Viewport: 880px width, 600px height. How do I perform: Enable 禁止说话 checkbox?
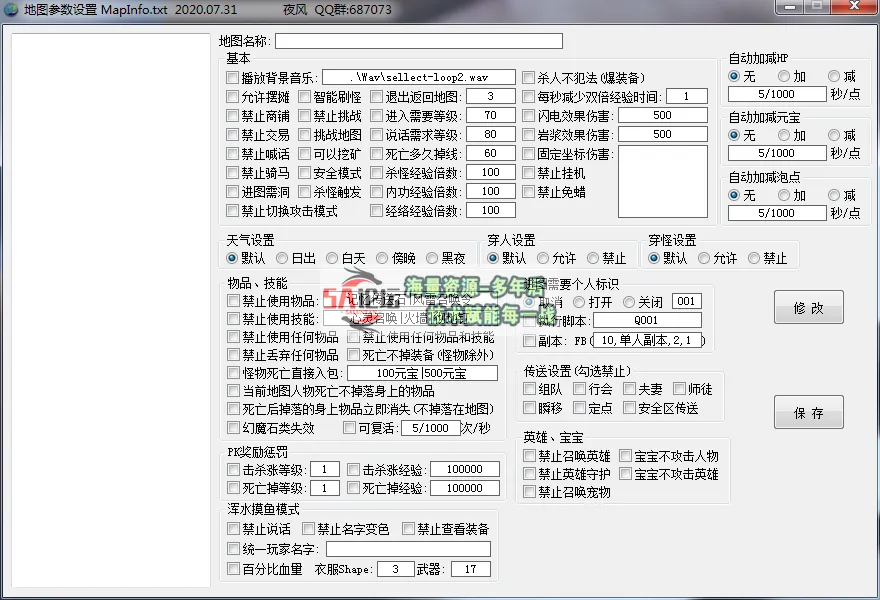pyautogui.click(x=233, y=528)
